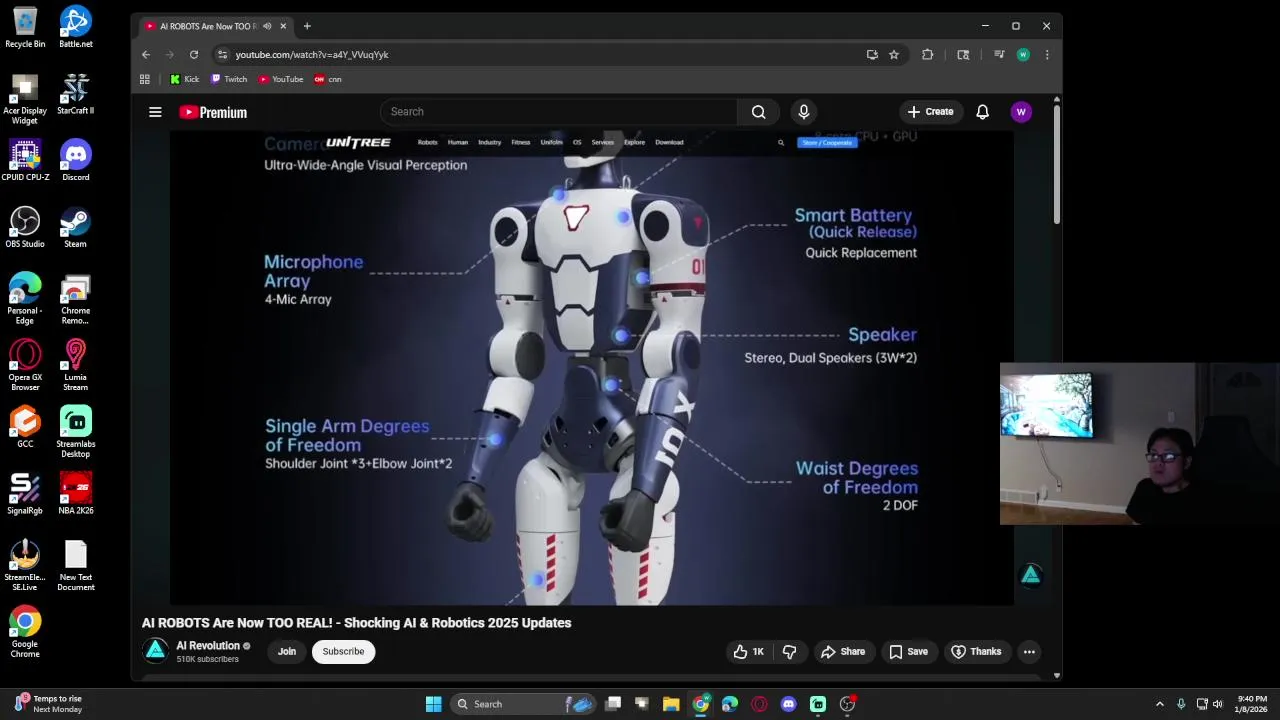
Task: Click the Discord icon in the taskbar
Action: click(x=788, y=704)
